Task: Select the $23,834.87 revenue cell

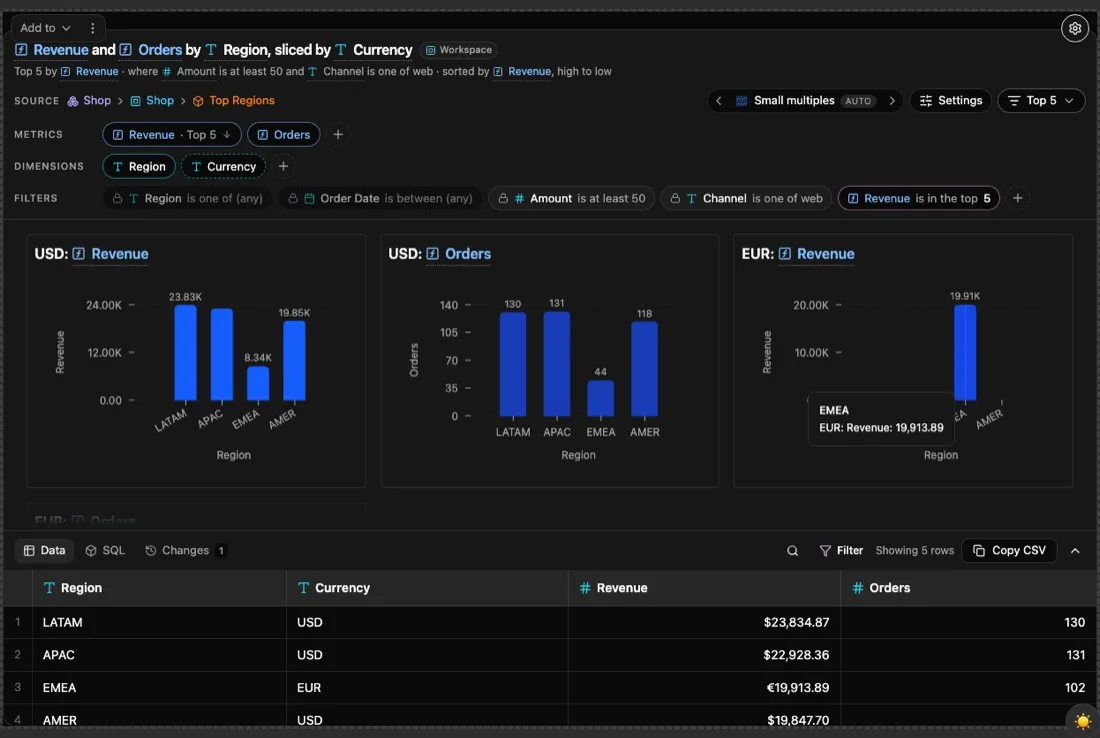Action: coord(704,622)
